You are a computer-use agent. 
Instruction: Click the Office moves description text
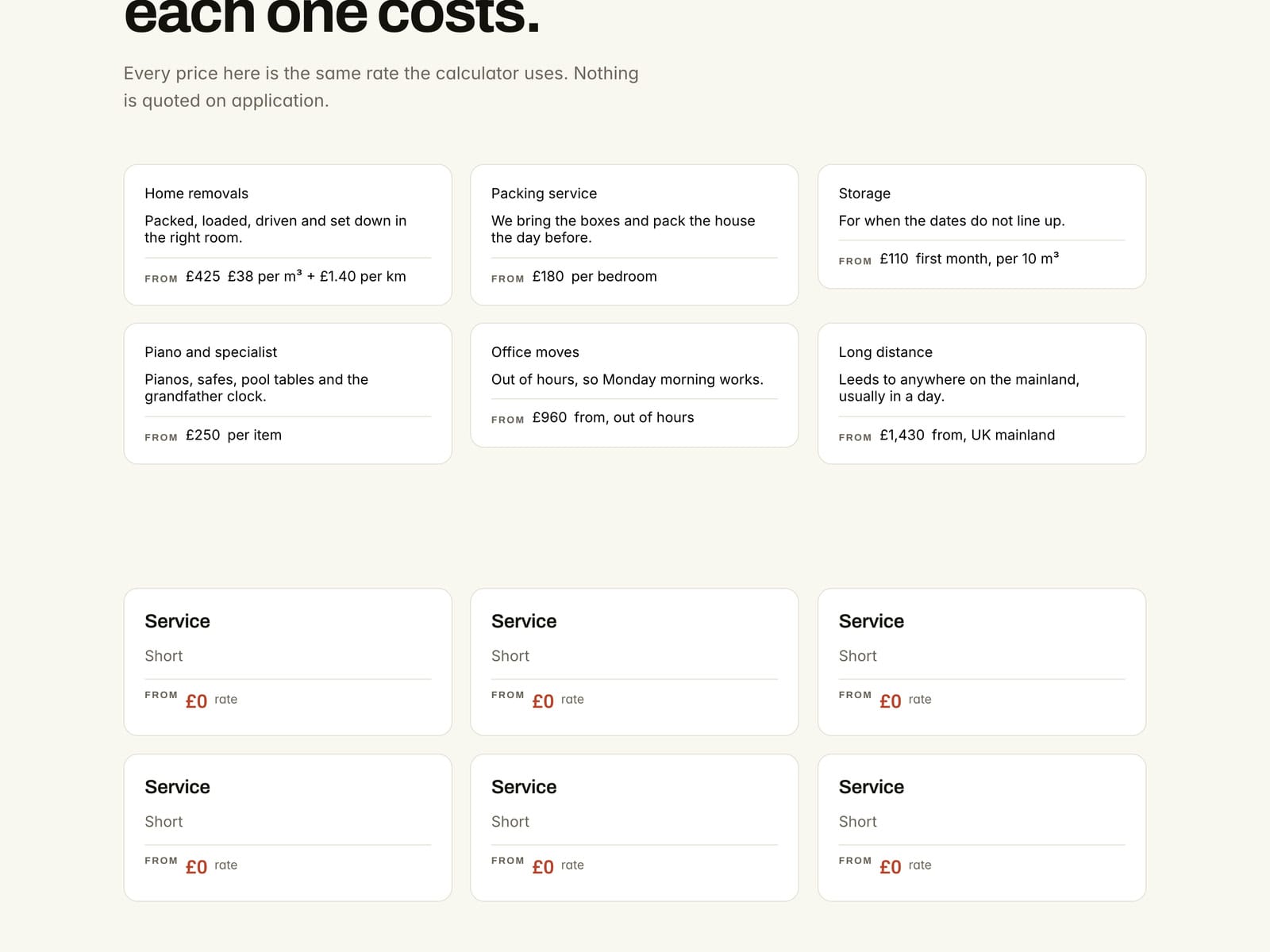coord(627,379)
